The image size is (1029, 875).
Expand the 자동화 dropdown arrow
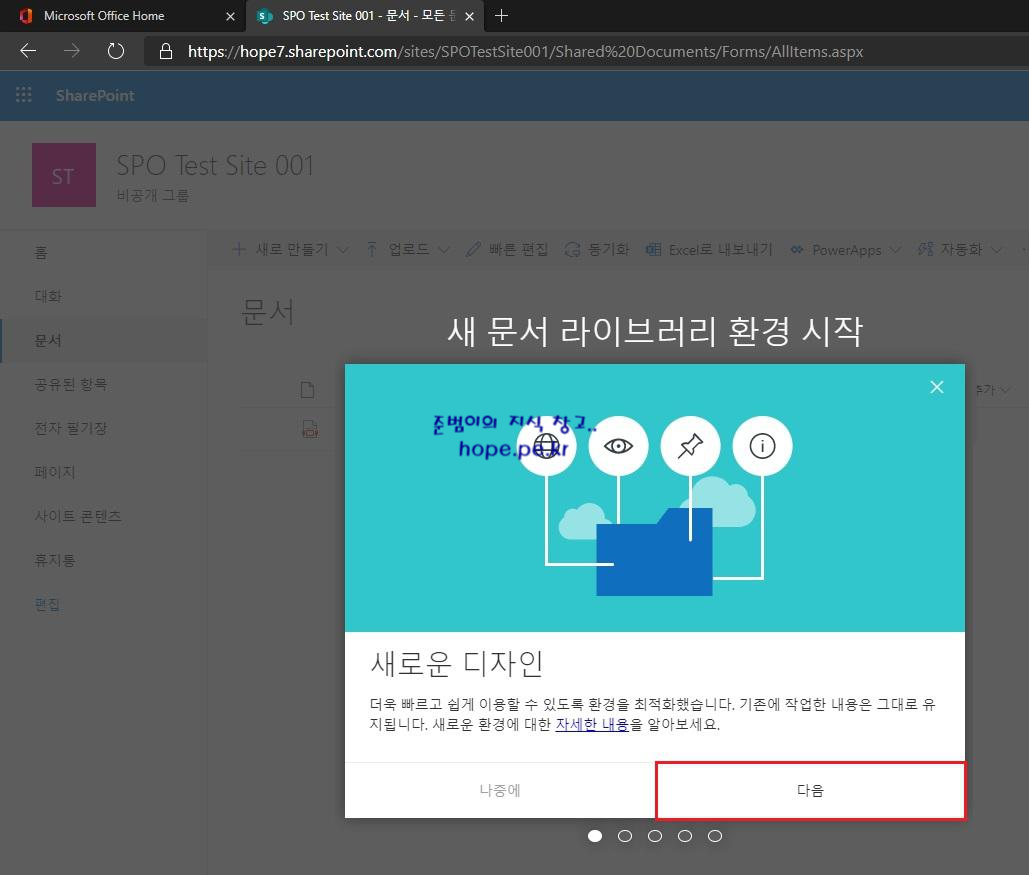[x=997, y=250]
